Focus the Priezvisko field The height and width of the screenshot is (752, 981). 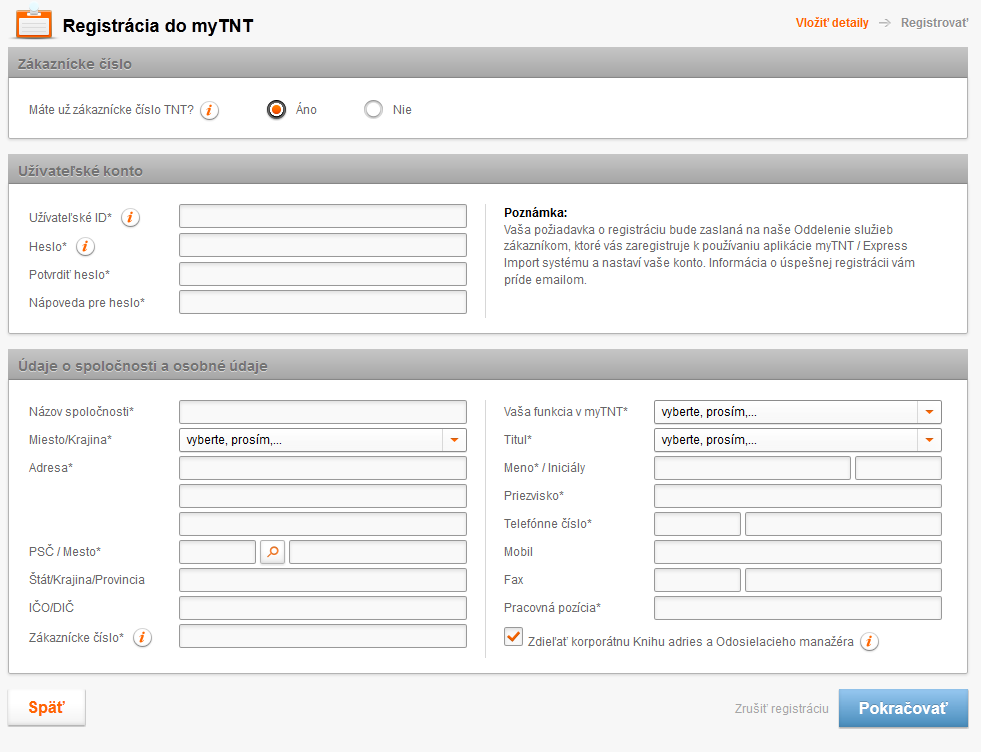798,496
